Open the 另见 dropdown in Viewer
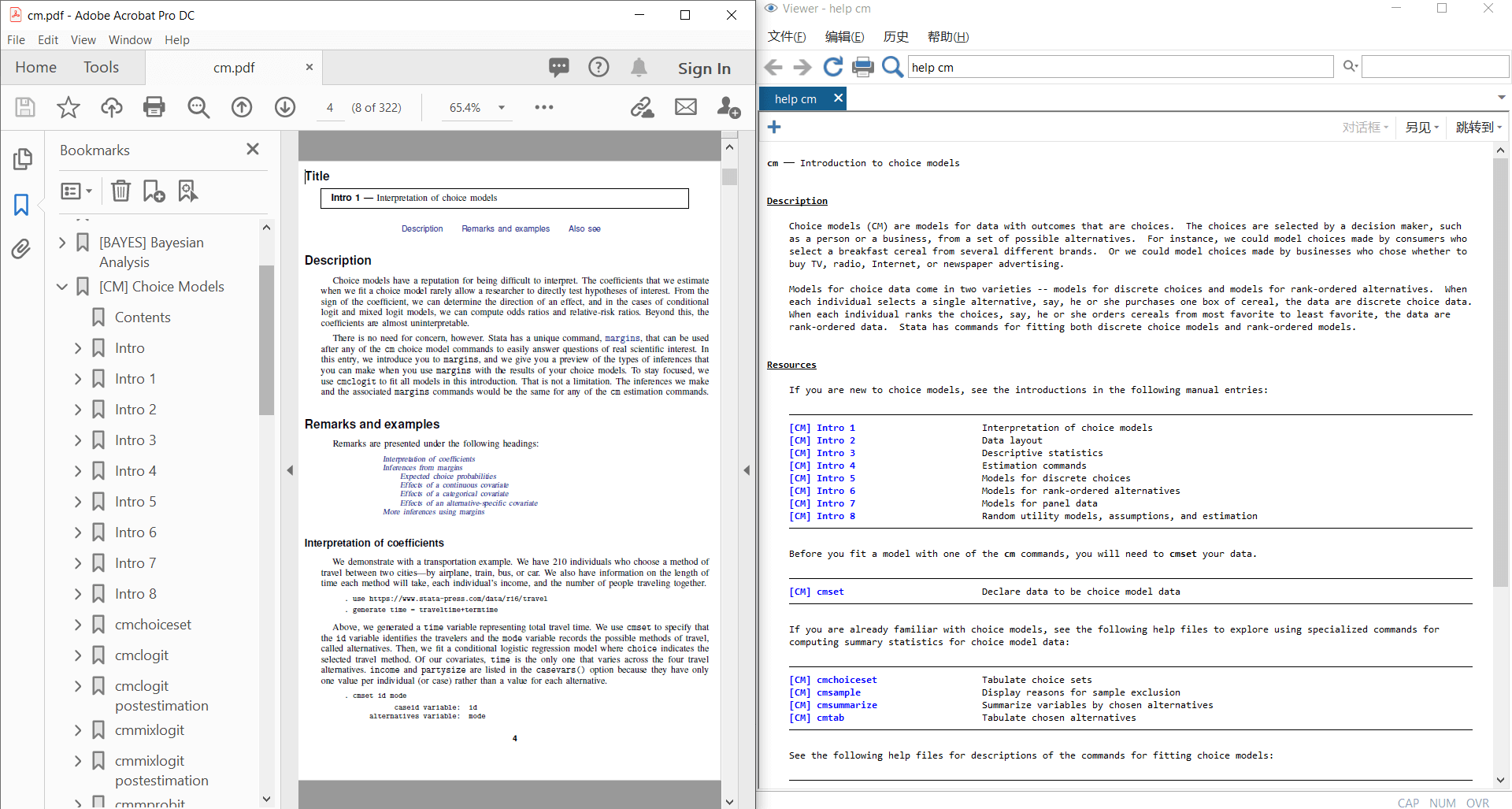 coord(1422,127)
